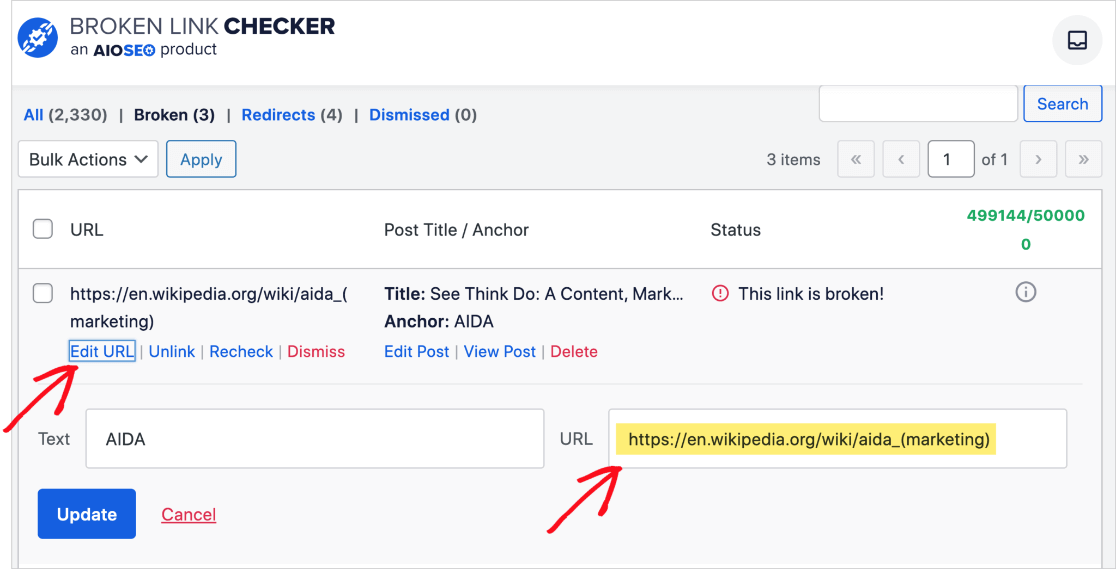Check the select-all checkbox in header
1116x569 pixels.
click(x=43, y=229)
